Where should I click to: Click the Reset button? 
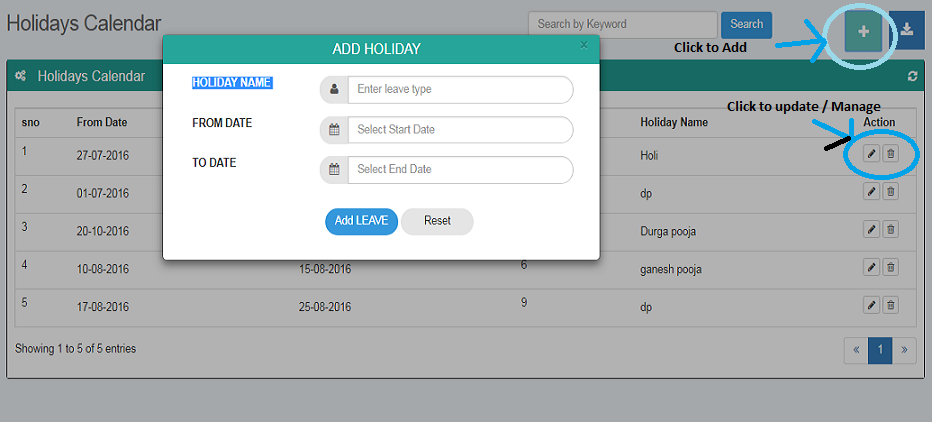(x=437, y=221)
